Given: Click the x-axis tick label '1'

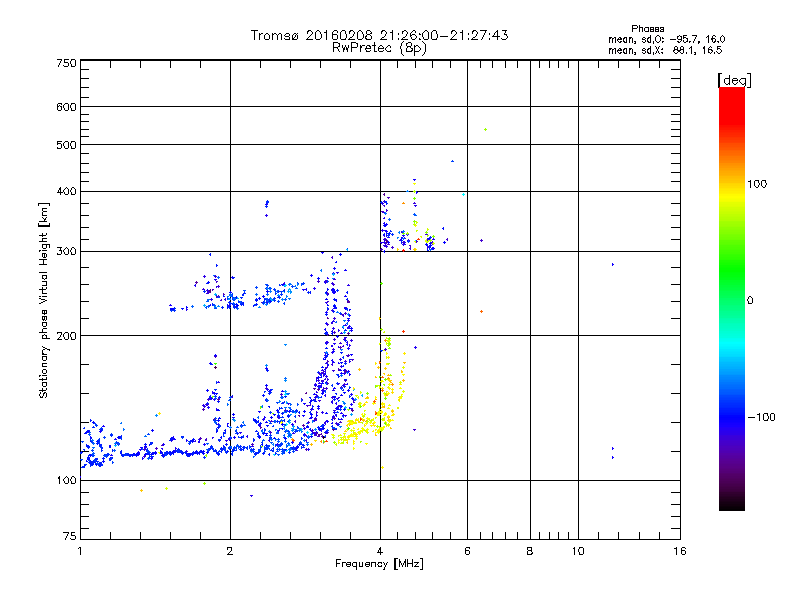Looking at the screenshot, I should 80,551.
